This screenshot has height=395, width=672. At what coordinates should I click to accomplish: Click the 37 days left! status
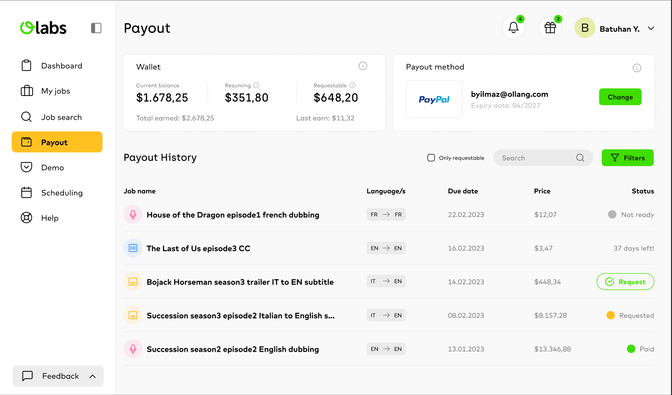634,248
